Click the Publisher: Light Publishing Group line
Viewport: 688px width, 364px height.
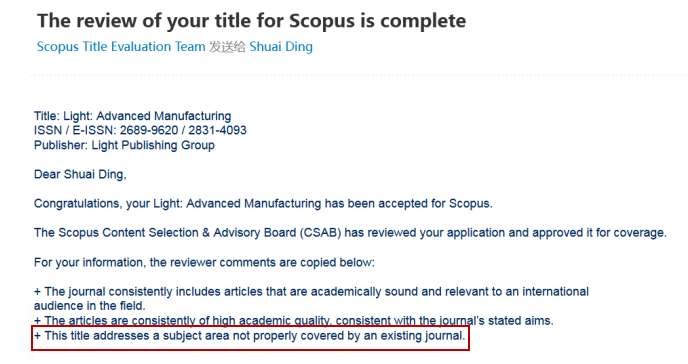coord(124,145)
